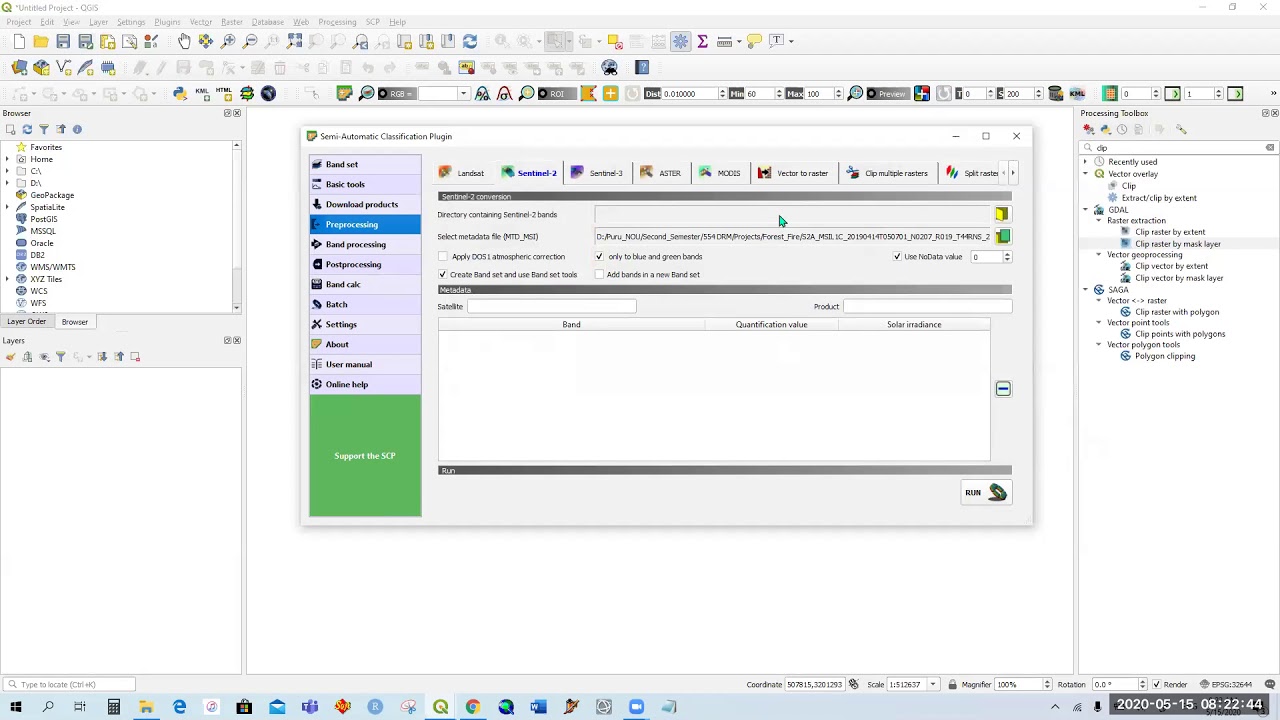Click the Google Chrome taskbar icon

(473, 707)
